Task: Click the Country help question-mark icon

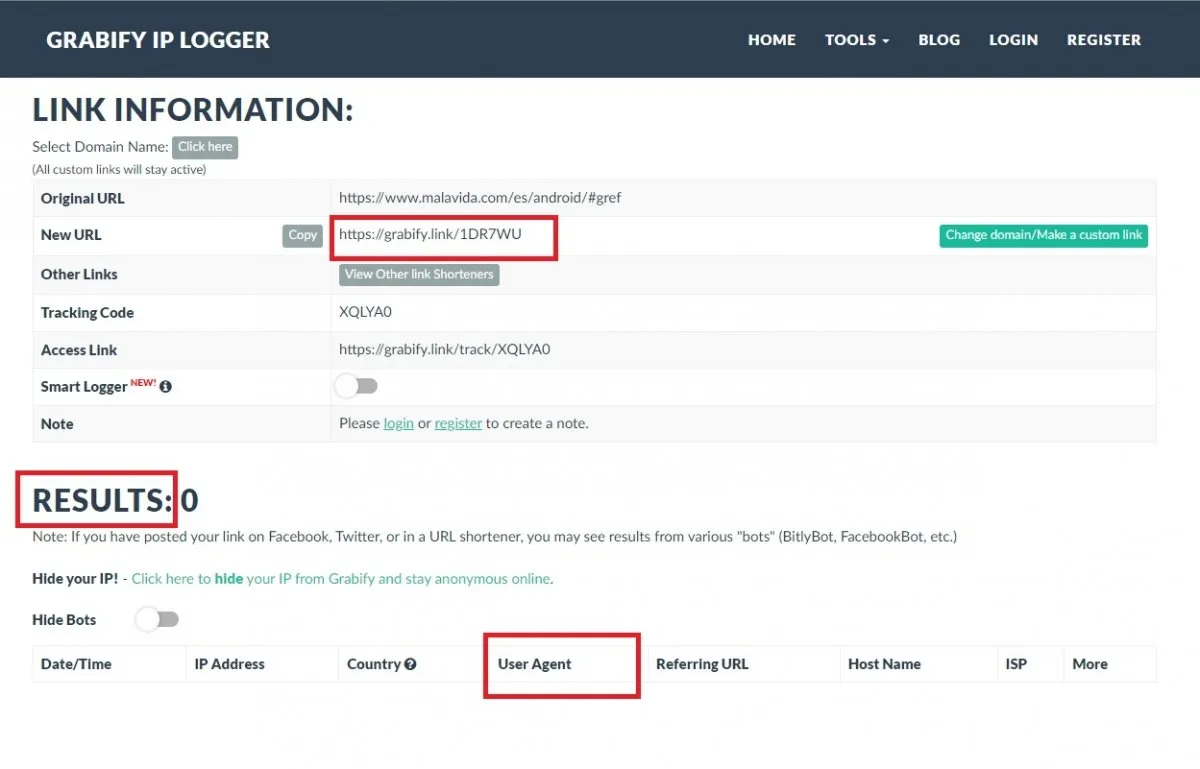Action: 410,664
